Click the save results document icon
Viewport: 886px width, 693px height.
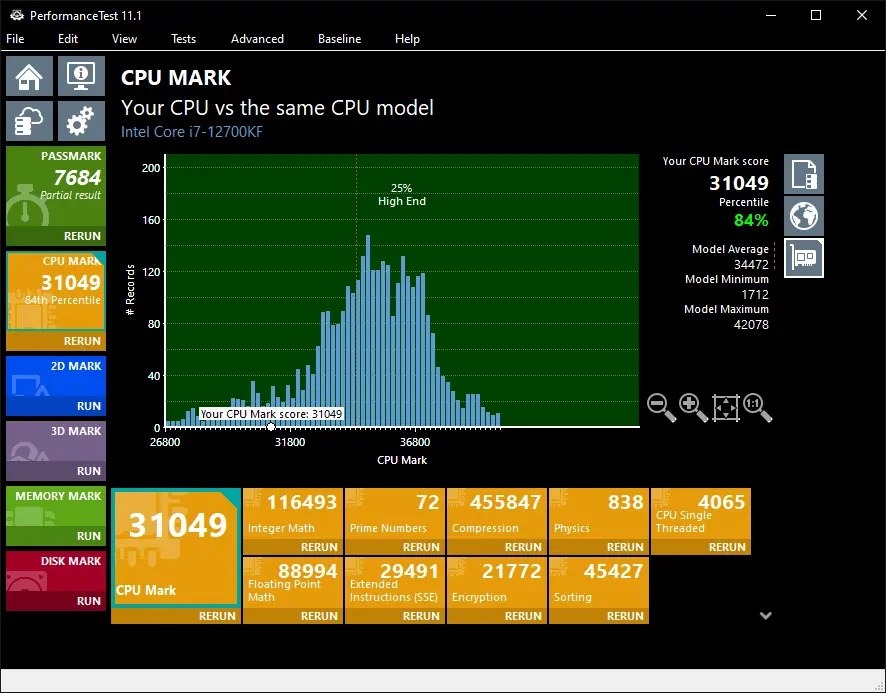click(x=804, y=174)
